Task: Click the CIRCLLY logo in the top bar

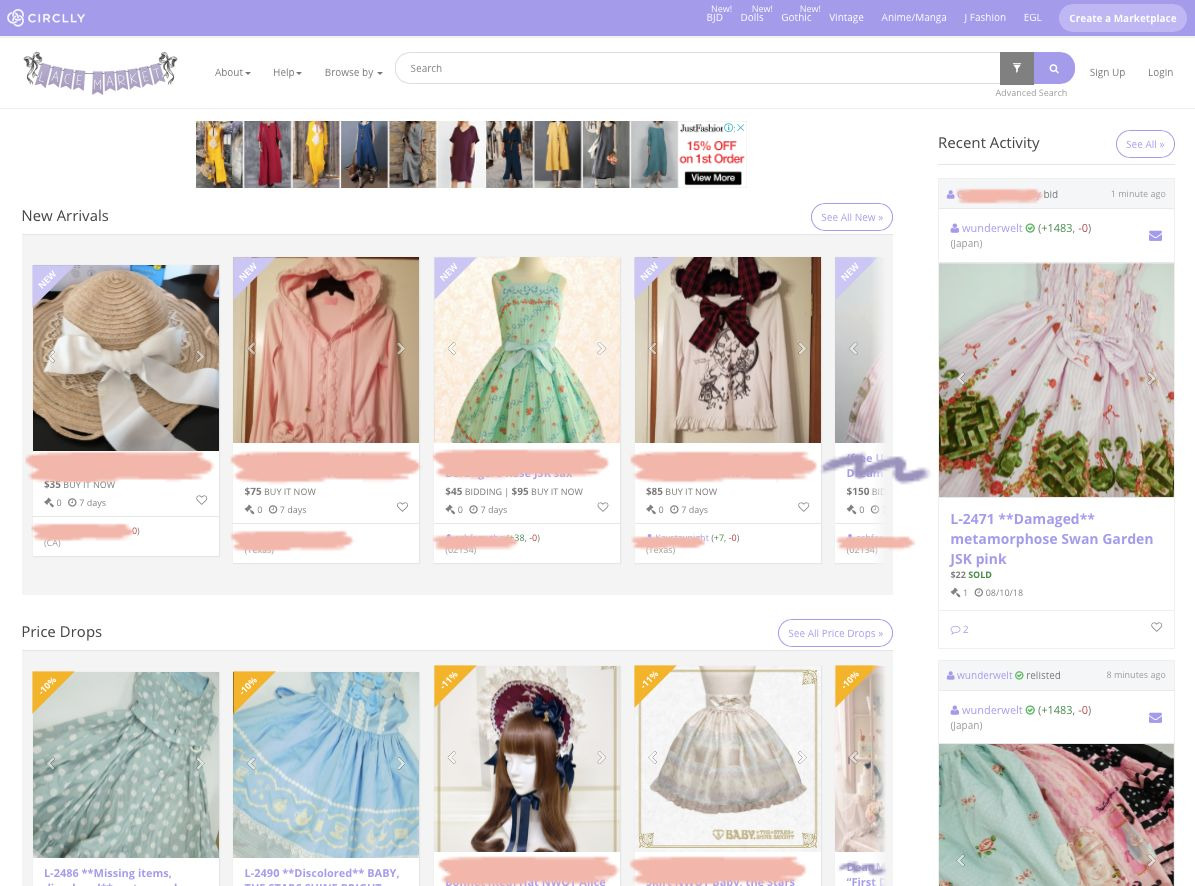Action: [46, 17]
